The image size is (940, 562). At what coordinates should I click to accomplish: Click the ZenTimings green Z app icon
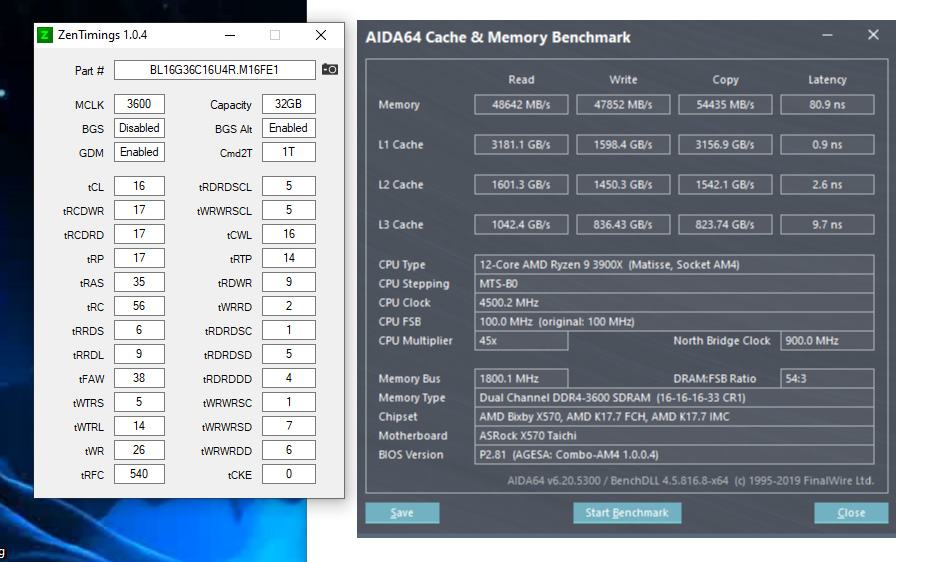tap(45, 35)
